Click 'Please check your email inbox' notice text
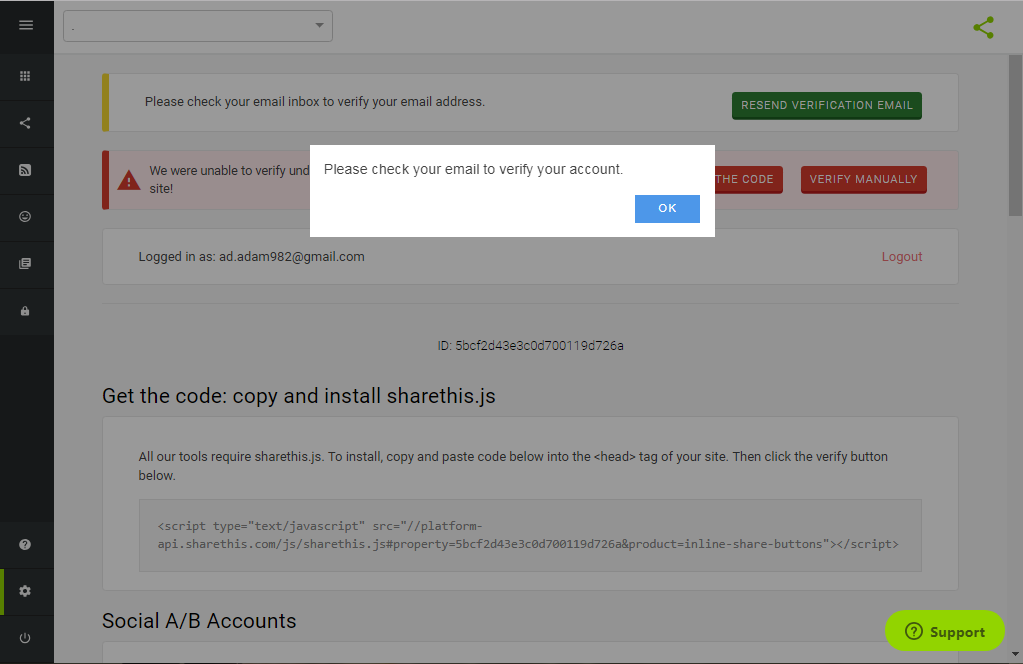The height and width of the screenshot is (664, 1023). click(x=314, y=102)
